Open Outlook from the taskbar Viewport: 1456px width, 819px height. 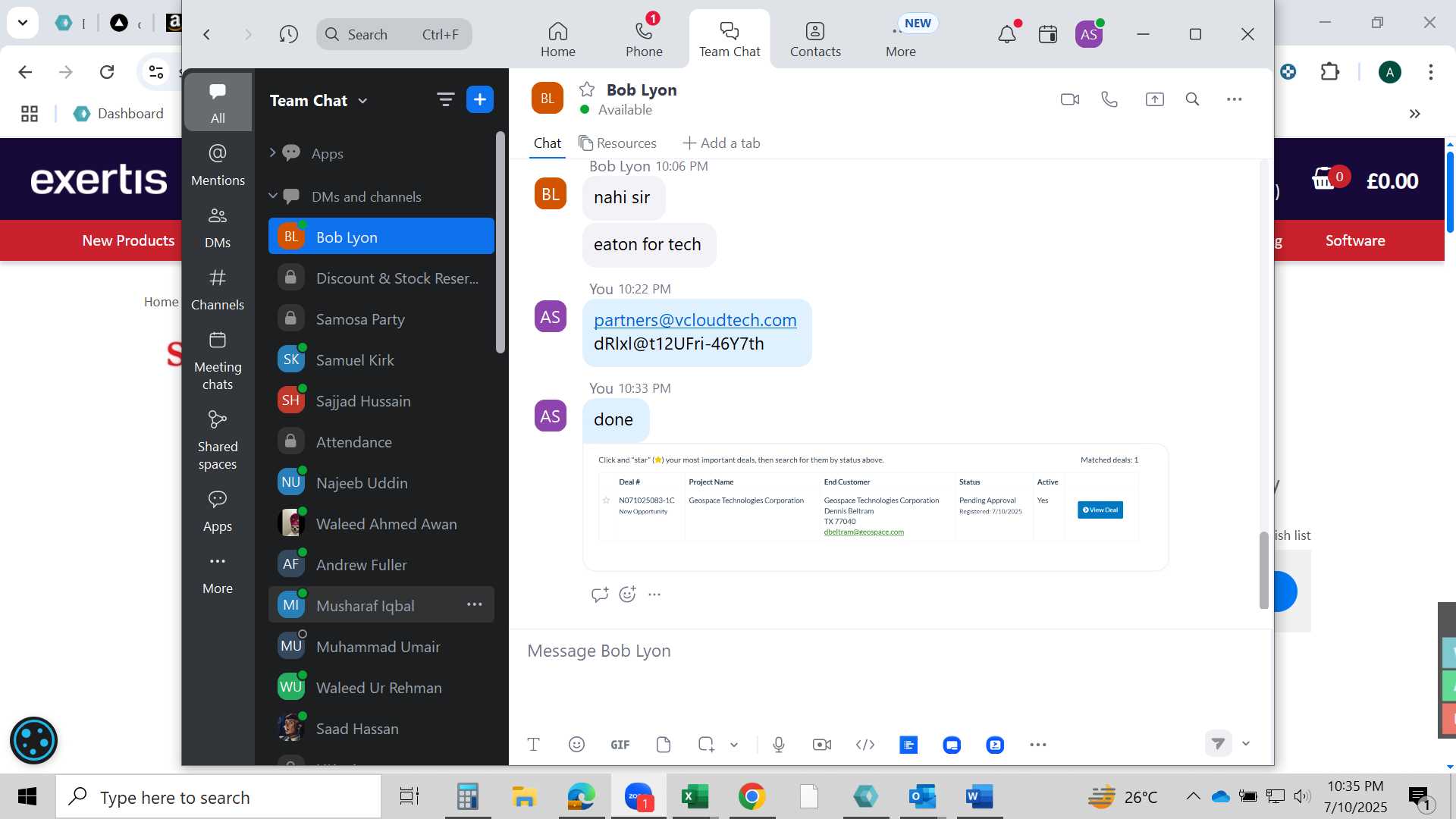click(x=922, y=797)
